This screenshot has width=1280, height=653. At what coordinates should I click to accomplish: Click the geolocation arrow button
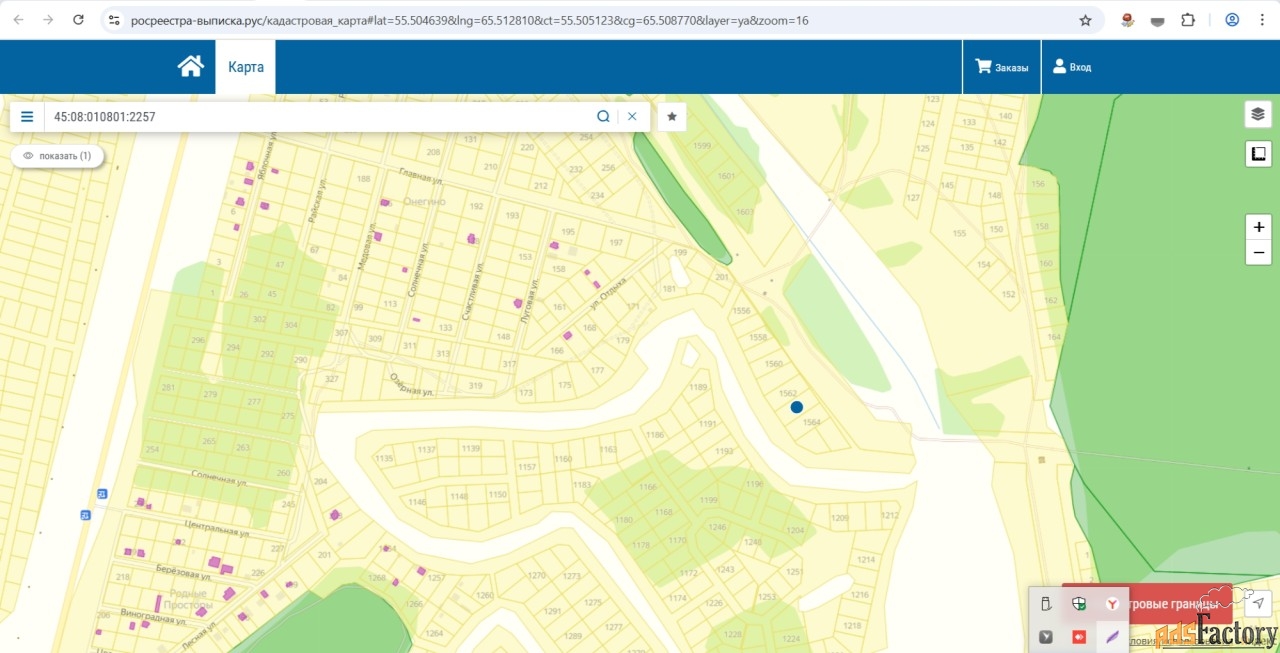[x=1259, y=603]
